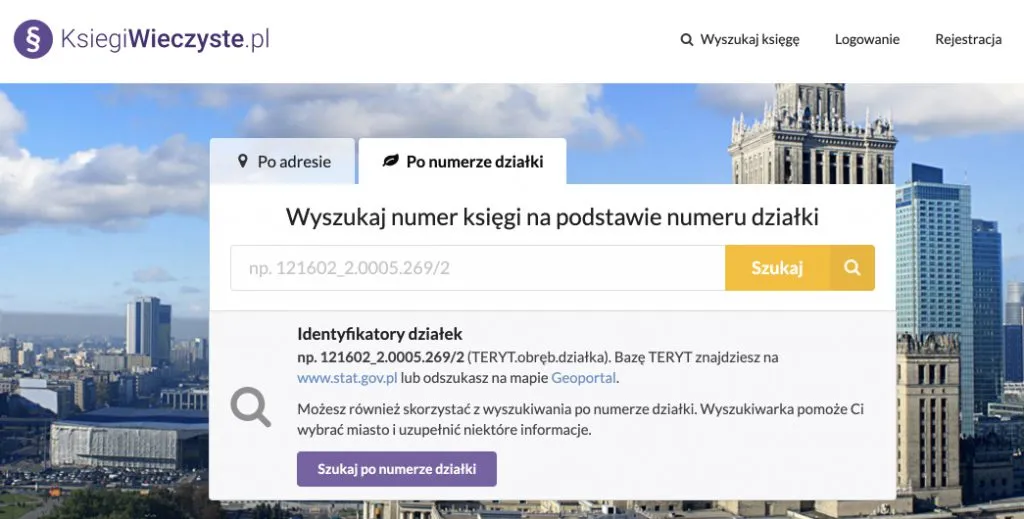Click the map pin icon on Po adresie tab
This screenshot has height=519, width=1024.
(x=243, y=161)
